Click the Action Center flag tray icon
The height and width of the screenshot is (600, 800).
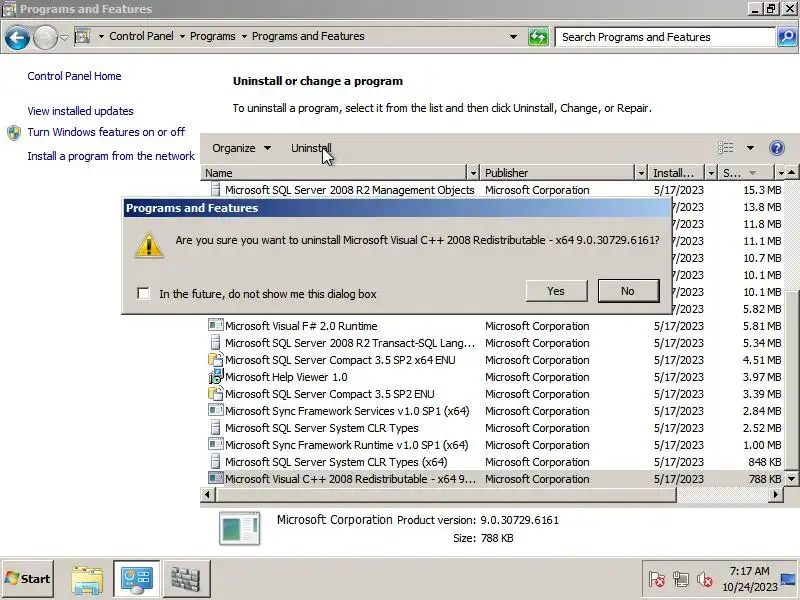pos(657,580)
